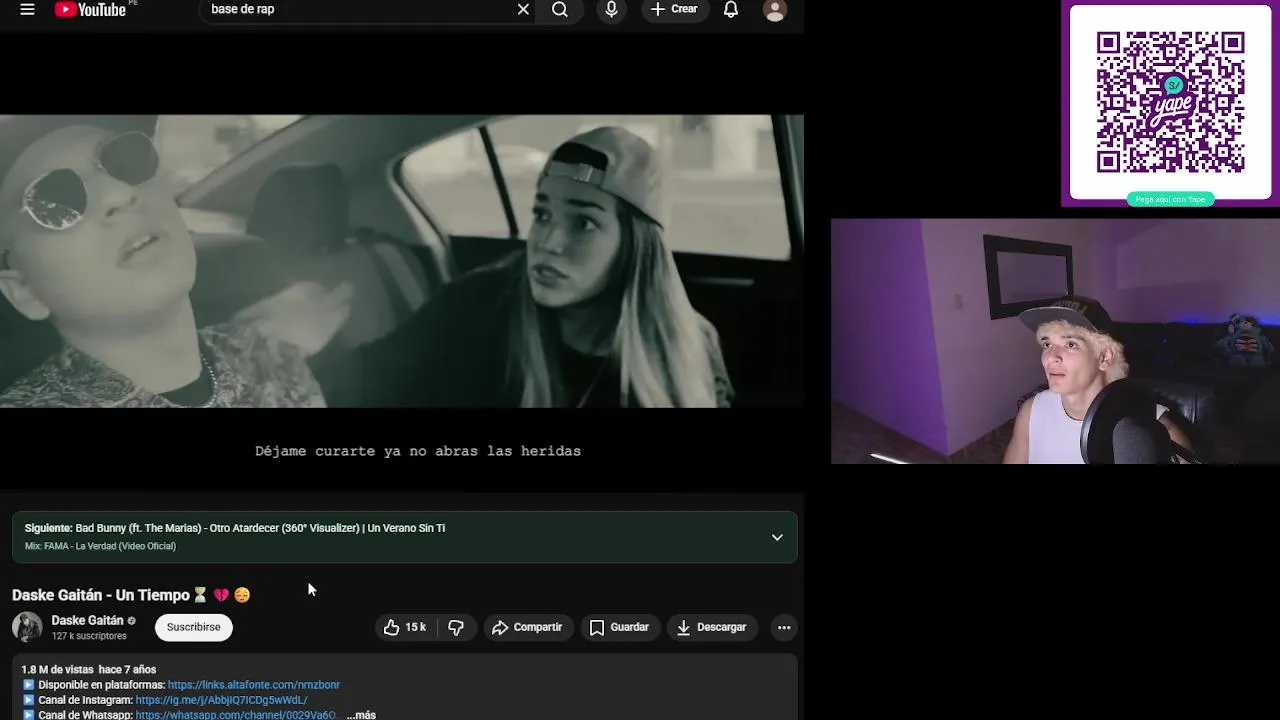Open the Instagram channel ig.me link
1280x720 pixels.
(x=221, y=700)
